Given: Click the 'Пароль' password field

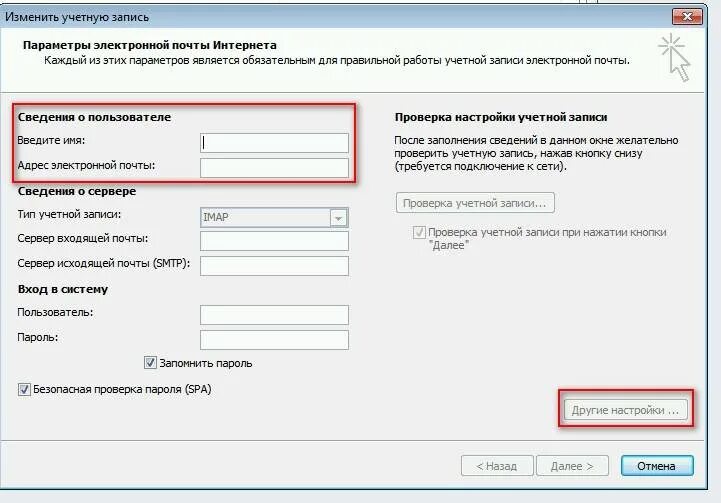Looking at the screenshot, I should click(274, 340).
